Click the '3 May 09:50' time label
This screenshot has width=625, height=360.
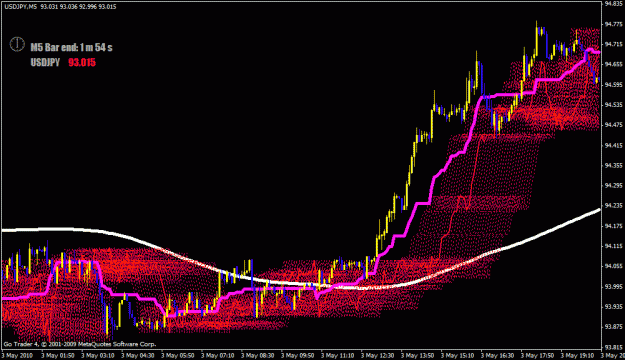point(297,355)
